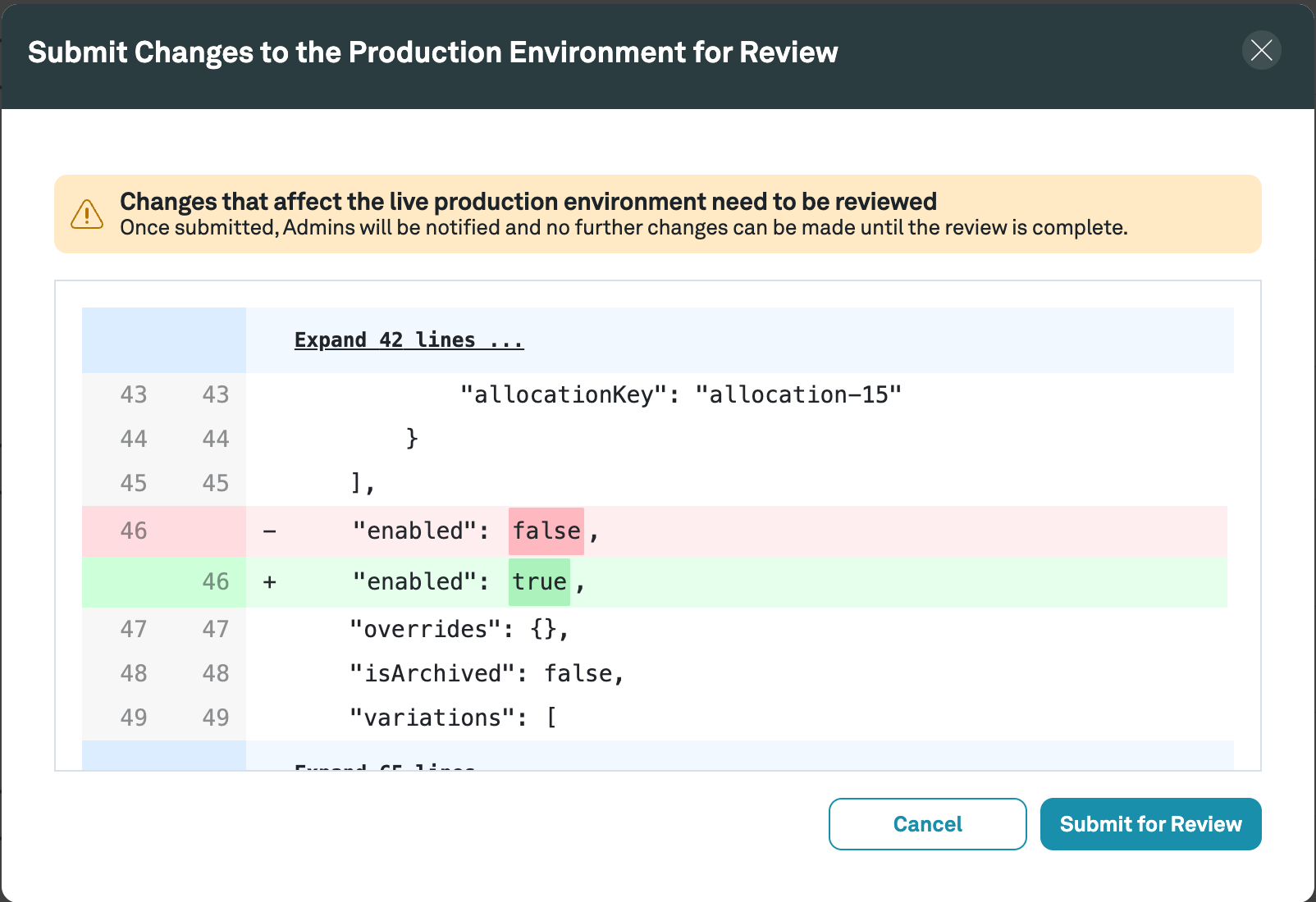Click the removed "enabled" key text
Viewport: 1316px width, 902px height.
pos(420,531)
